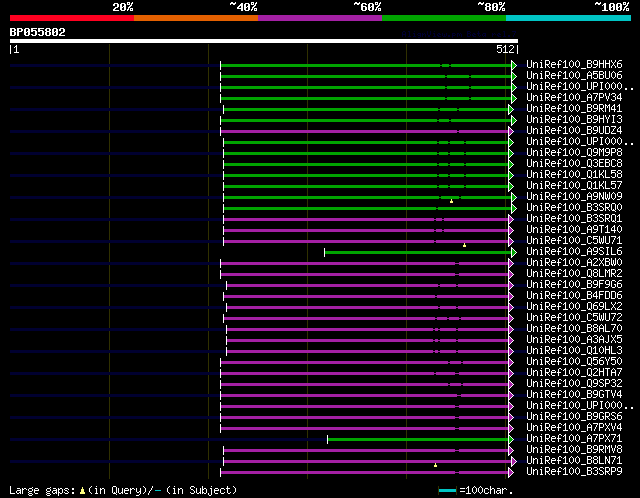
Task: Click the orange ~40% segment of the legend
Action: 196,18
